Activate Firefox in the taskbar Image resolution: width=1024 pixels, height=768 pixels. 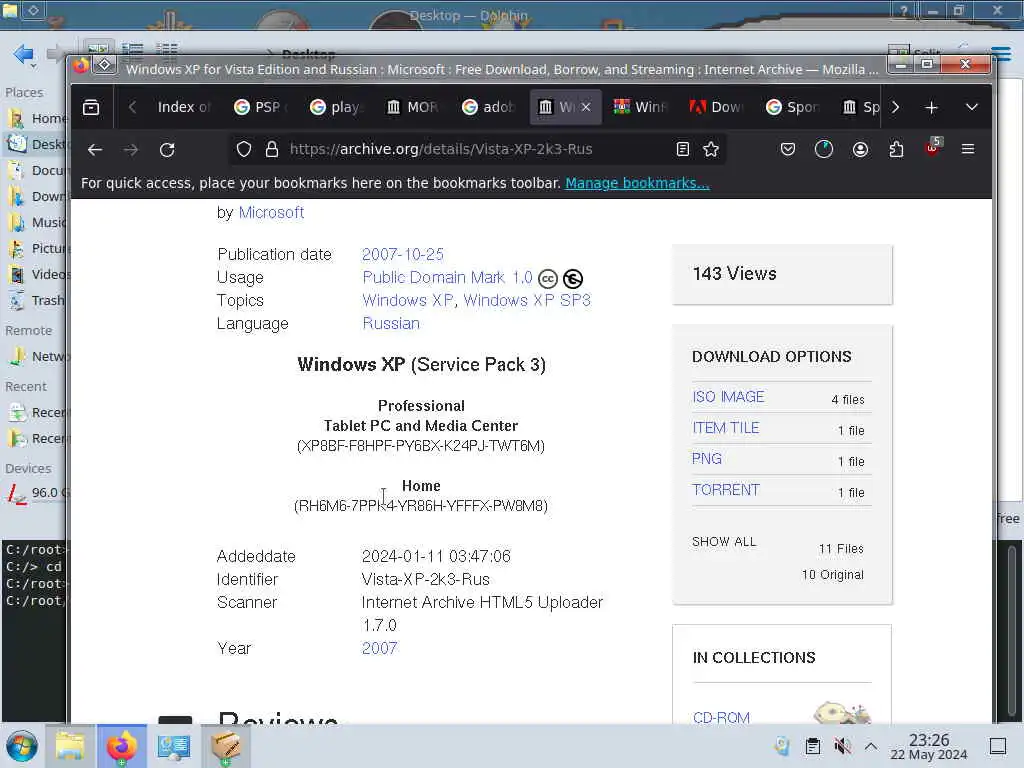point(121,746)
